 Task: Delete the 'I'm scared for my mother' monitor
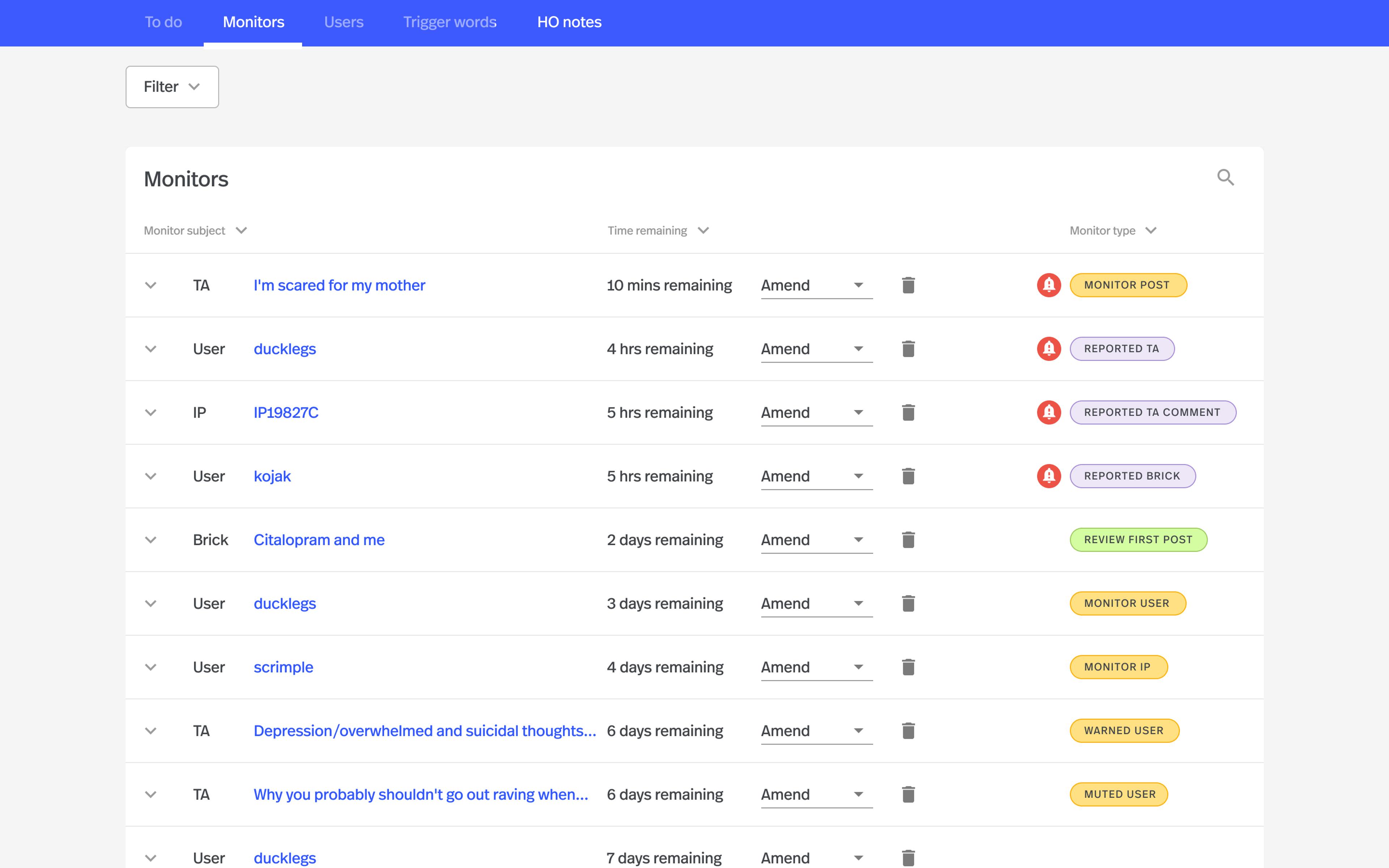(908, 285)
